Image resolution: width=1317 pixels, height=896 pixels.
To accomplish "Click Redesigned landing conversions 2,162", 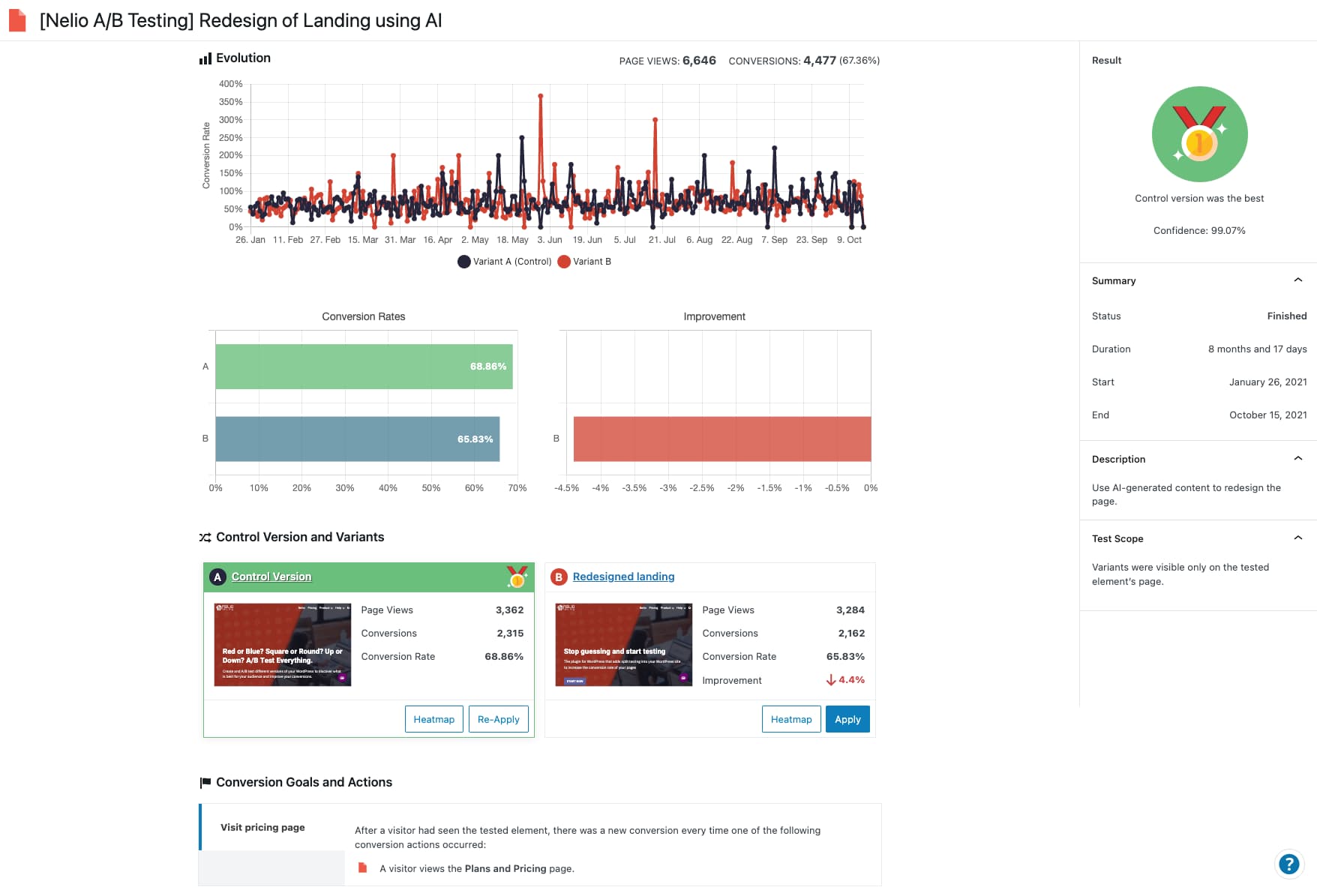I will click(x=851, y=634).
